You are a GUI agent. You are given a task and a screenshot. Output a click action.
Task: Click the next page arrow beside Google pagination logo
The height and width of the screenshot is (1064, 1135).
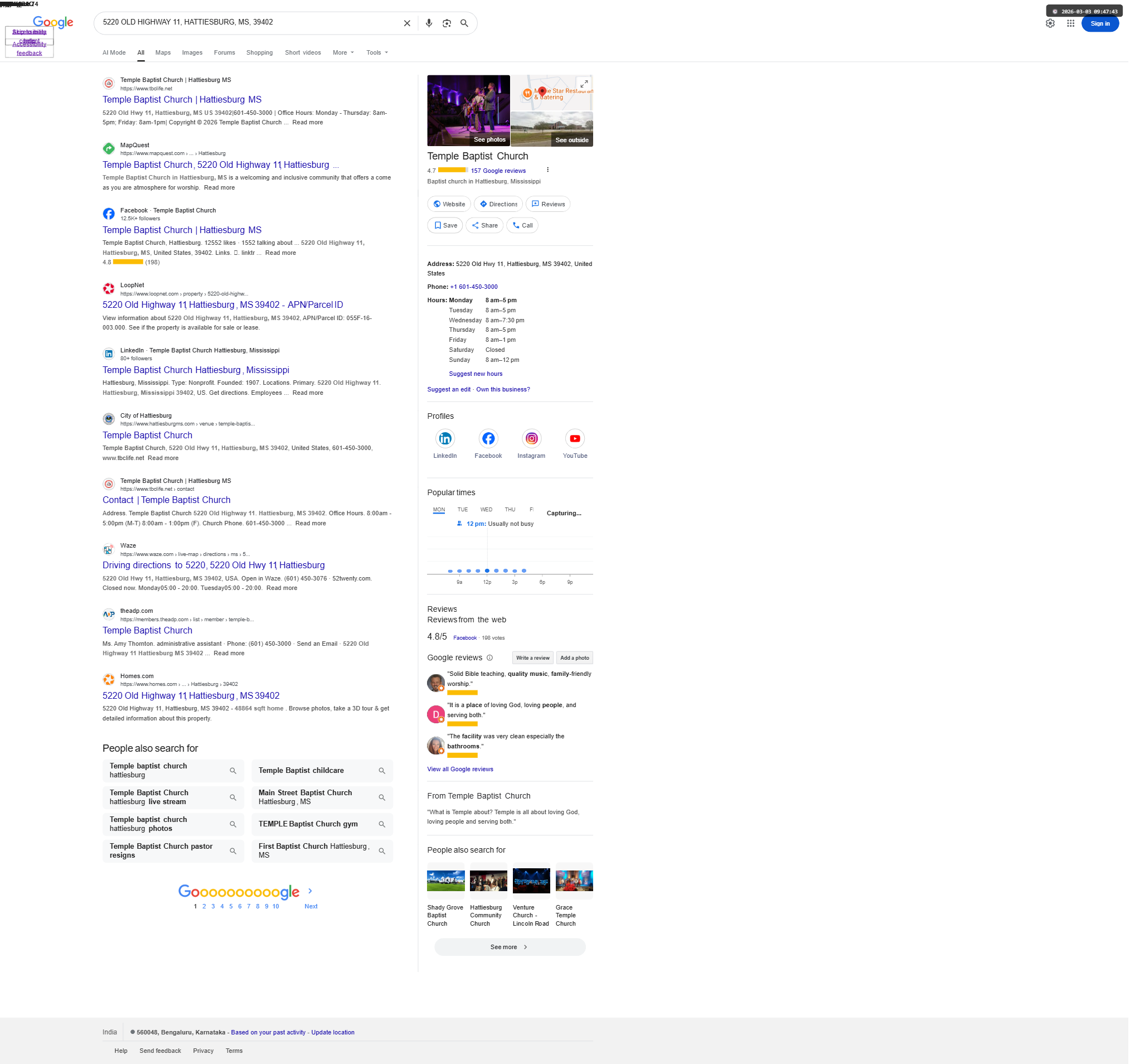coord(312,896)
